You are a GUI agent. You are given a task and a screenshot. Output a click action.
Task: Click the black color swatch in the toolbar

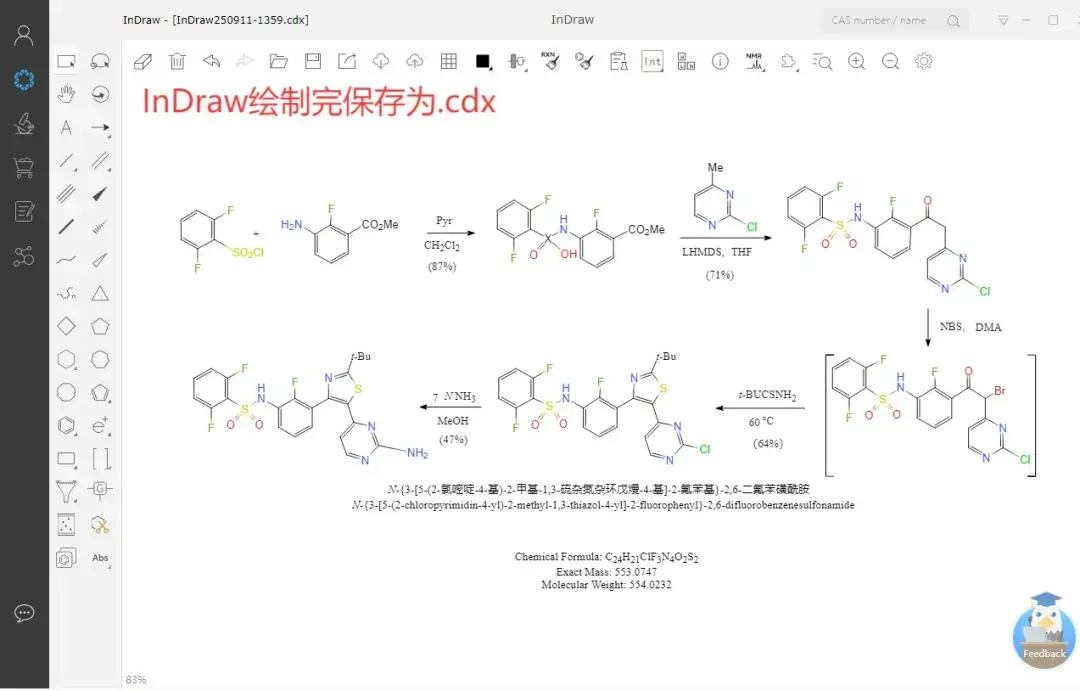pos(484,61)
